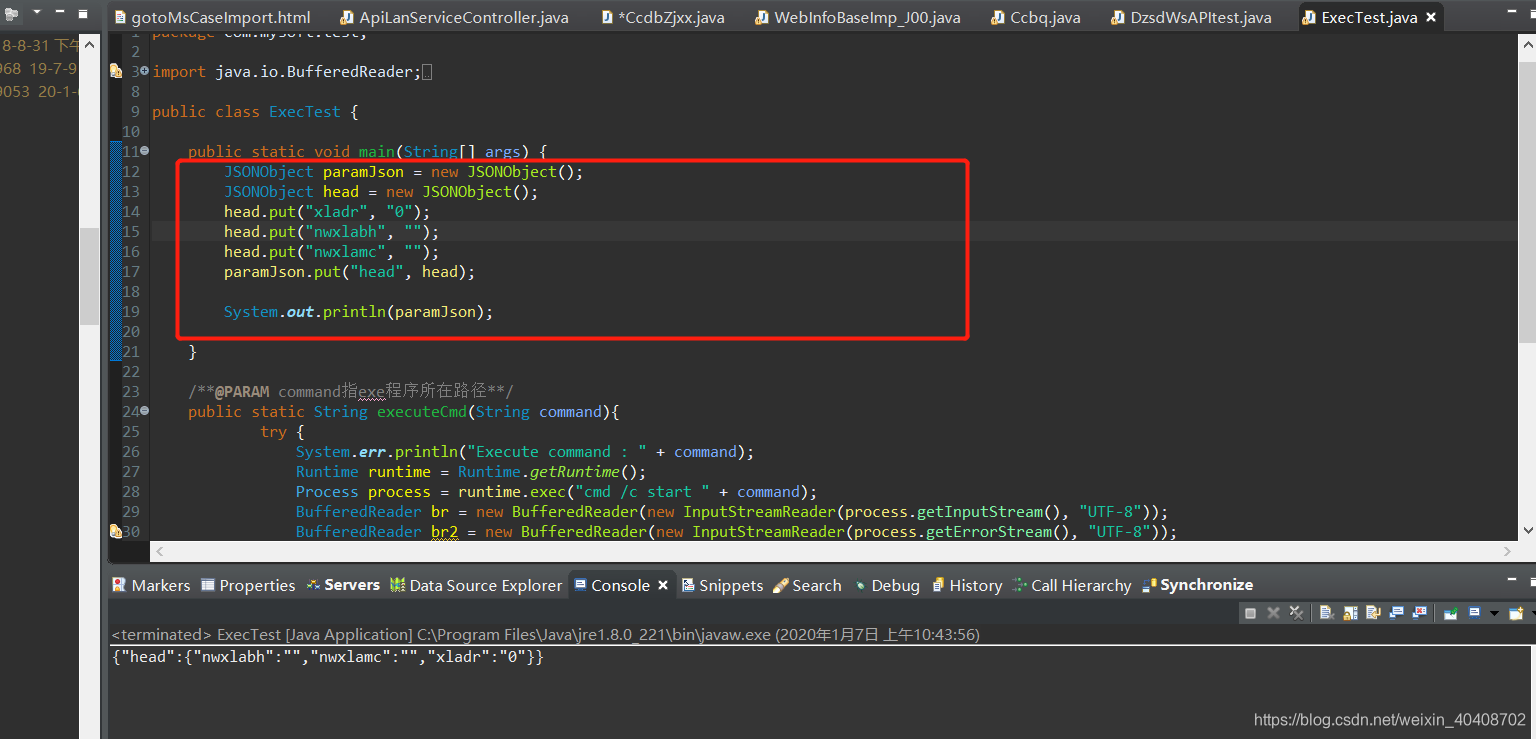Open a new console

pyautogui.click(x=1516, y=613)
